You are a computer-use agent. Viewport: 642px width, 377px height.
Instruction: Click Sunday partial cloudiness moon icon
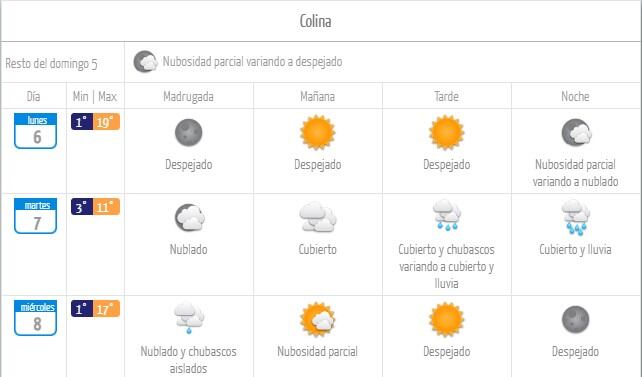(x=145, y=62)
